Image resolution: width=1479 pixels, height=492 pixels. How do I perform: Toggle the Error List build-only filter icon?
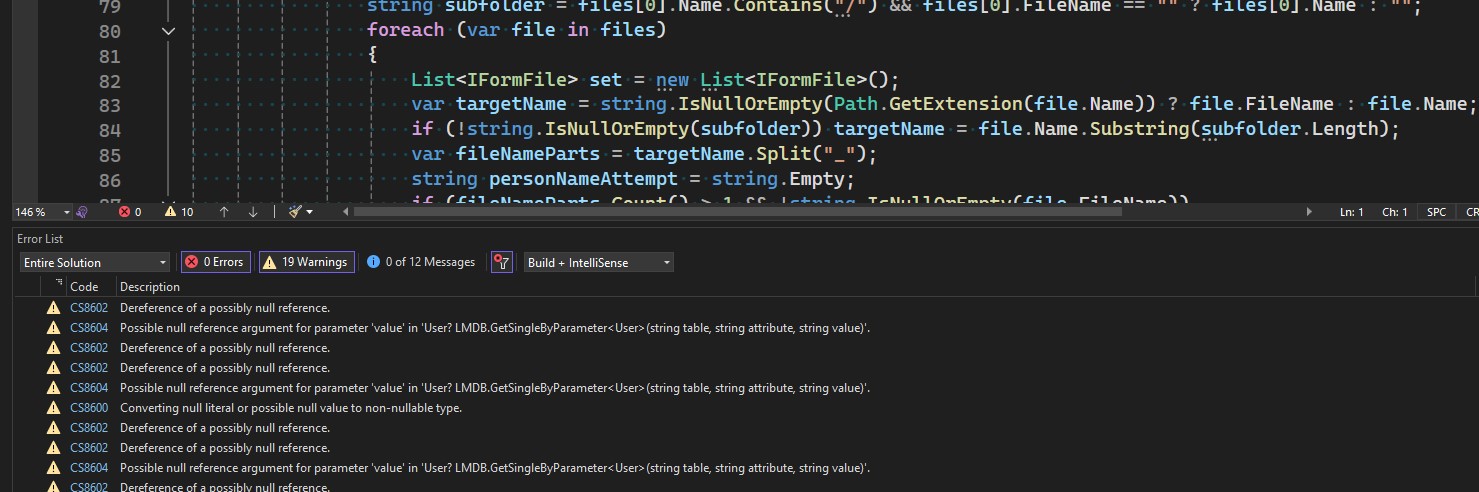501,262
